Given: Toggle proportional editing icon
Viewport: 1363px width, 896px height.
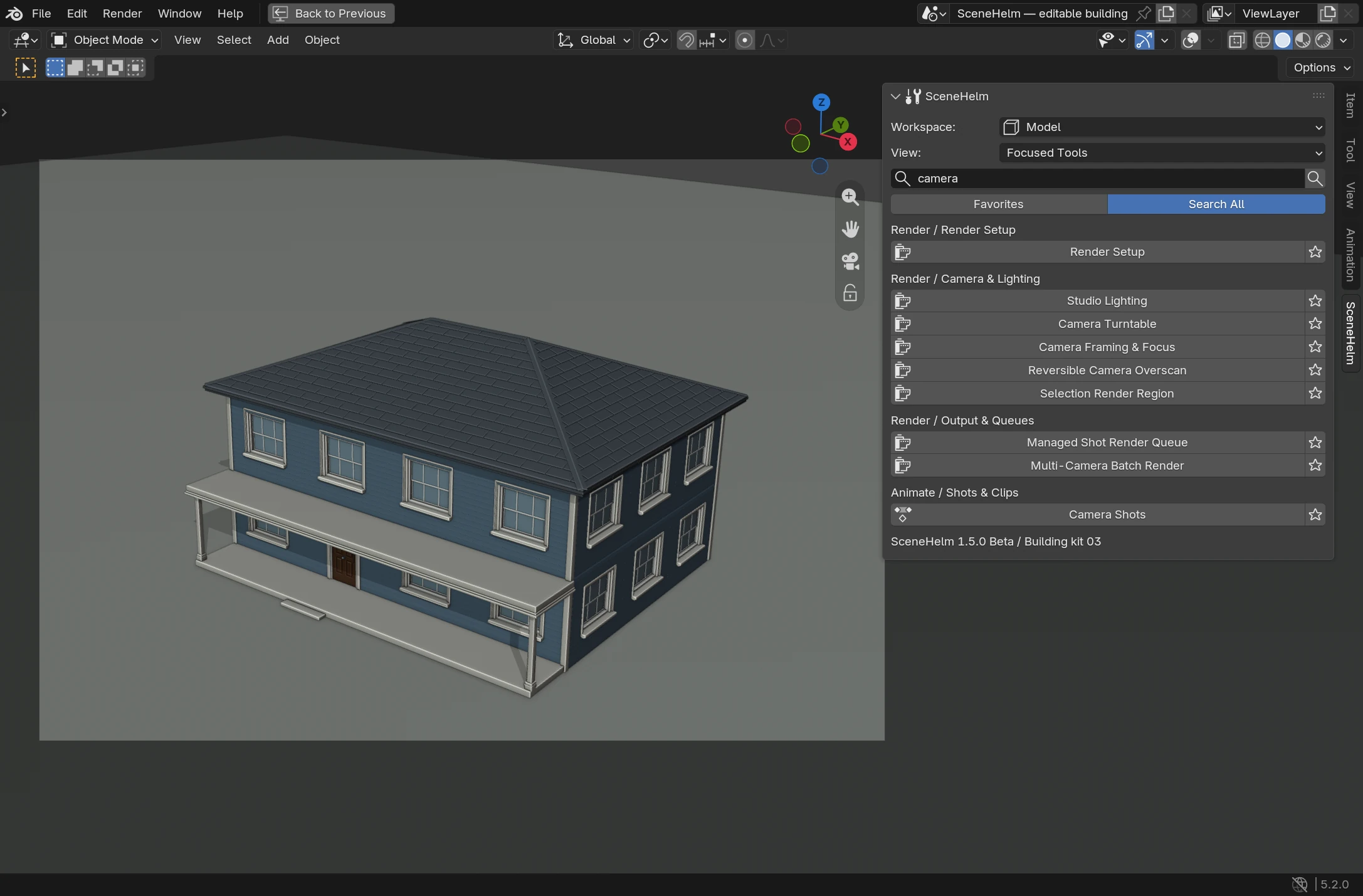Looking at the screenshot, I should pyautogui.click(x=745, y=40).
